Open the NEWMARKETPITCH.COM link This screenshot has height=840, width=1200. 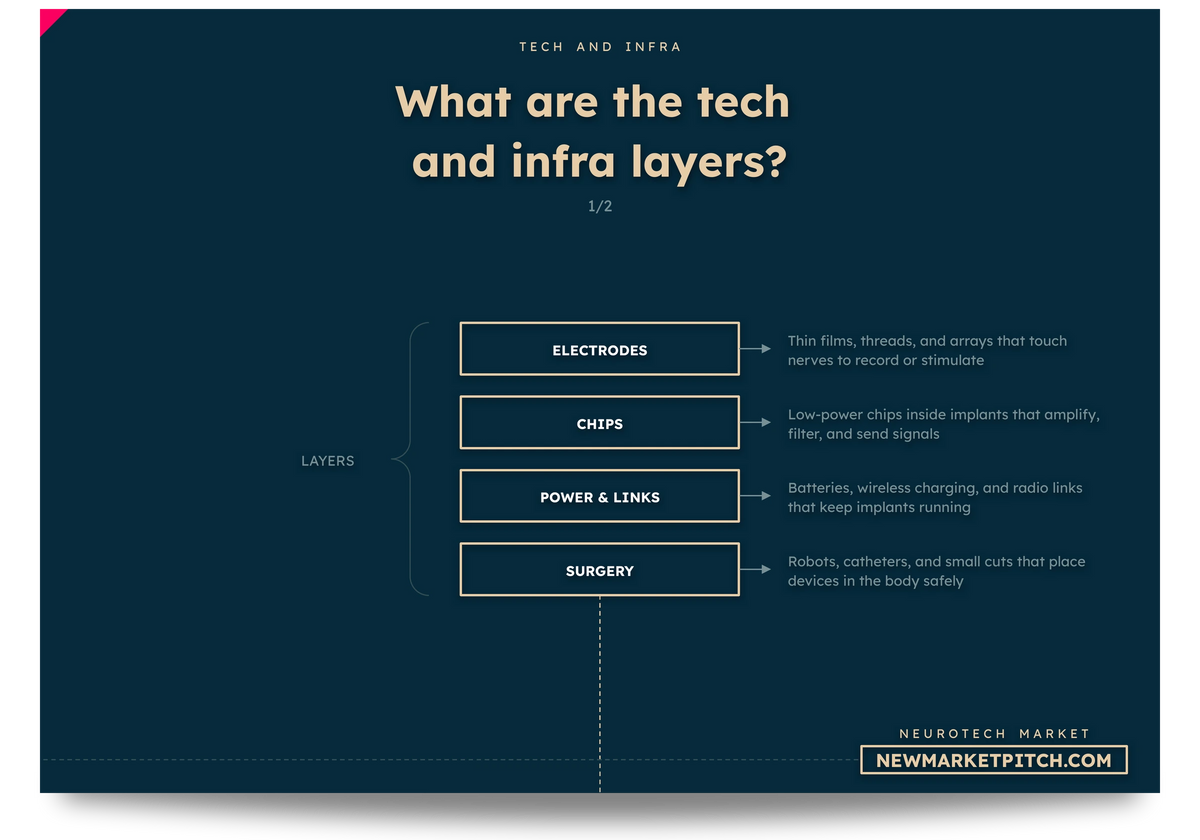(x=994, y=760)
